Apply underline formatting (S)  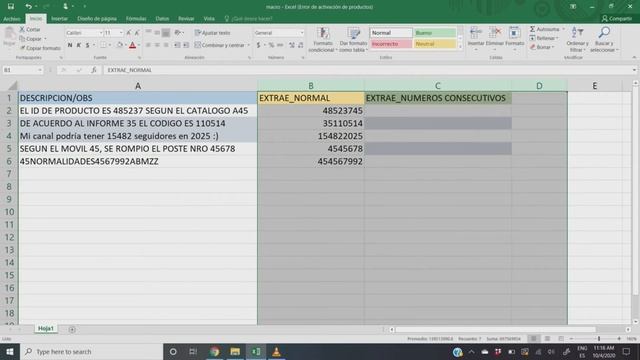click(87, 45)
